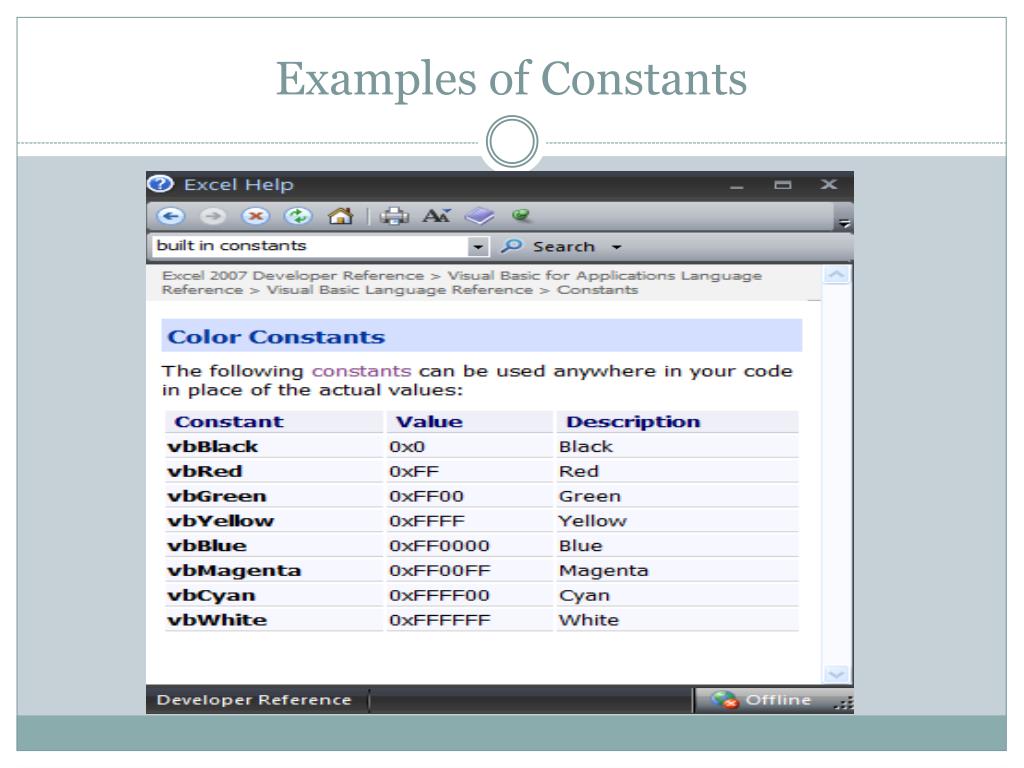Click the value 0xFF00FF
This screenshot has height=768, width=1024.
click(x=440, y=571)
